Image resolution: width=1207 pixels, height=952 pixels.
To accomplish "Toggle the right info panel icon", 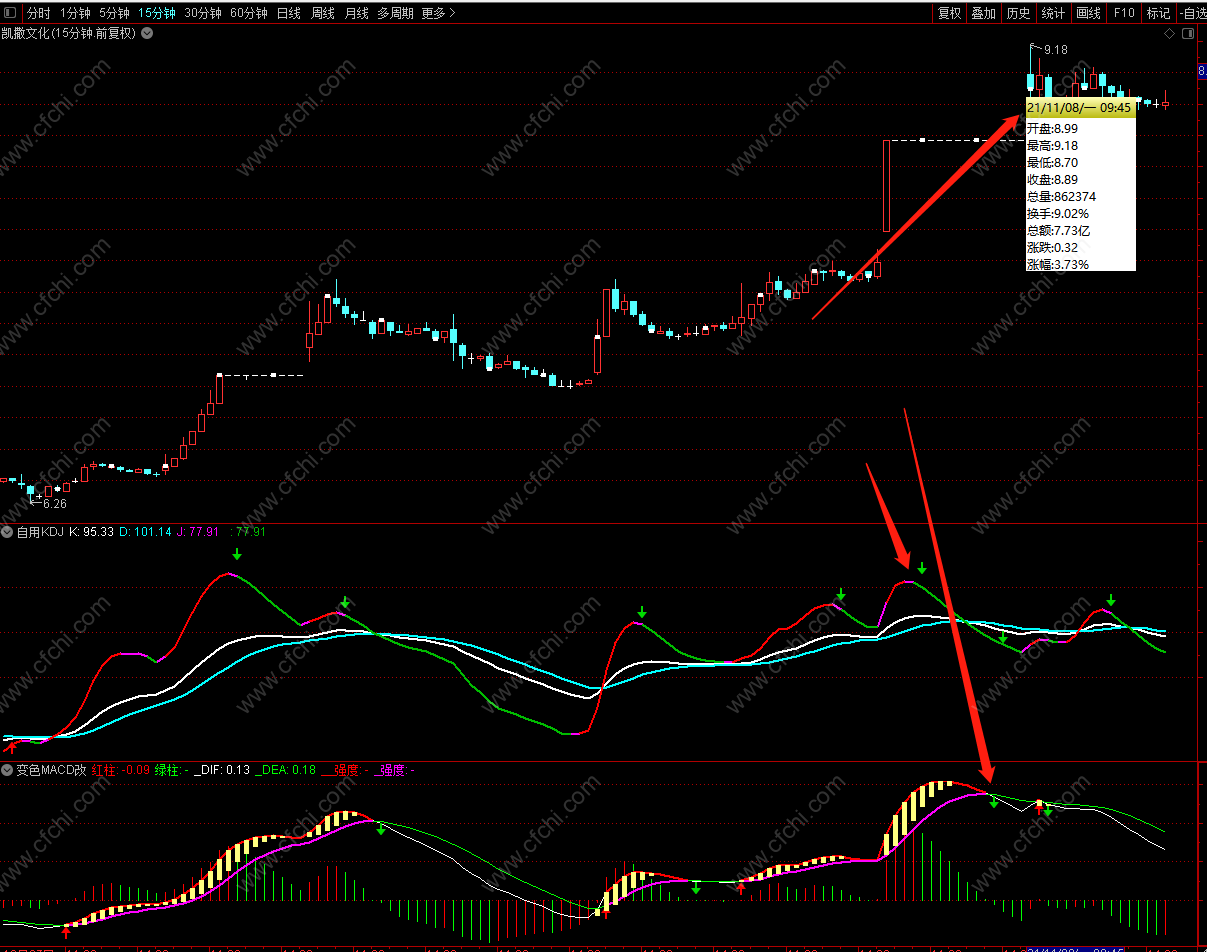I will (1188, 33).
